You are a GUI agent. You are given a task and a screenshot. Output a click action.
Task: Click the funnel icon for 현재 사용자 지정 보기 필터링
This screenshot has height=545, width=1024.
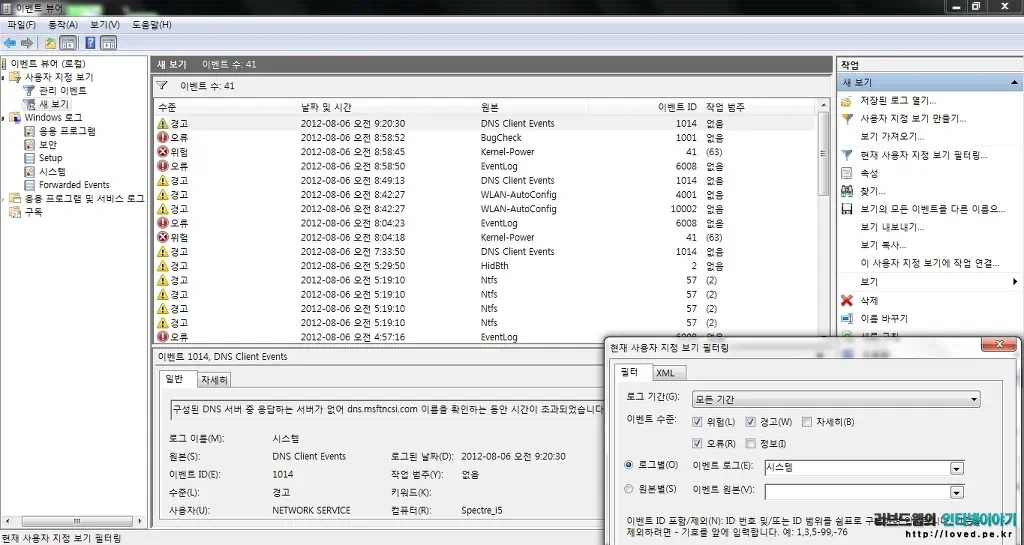847,155
